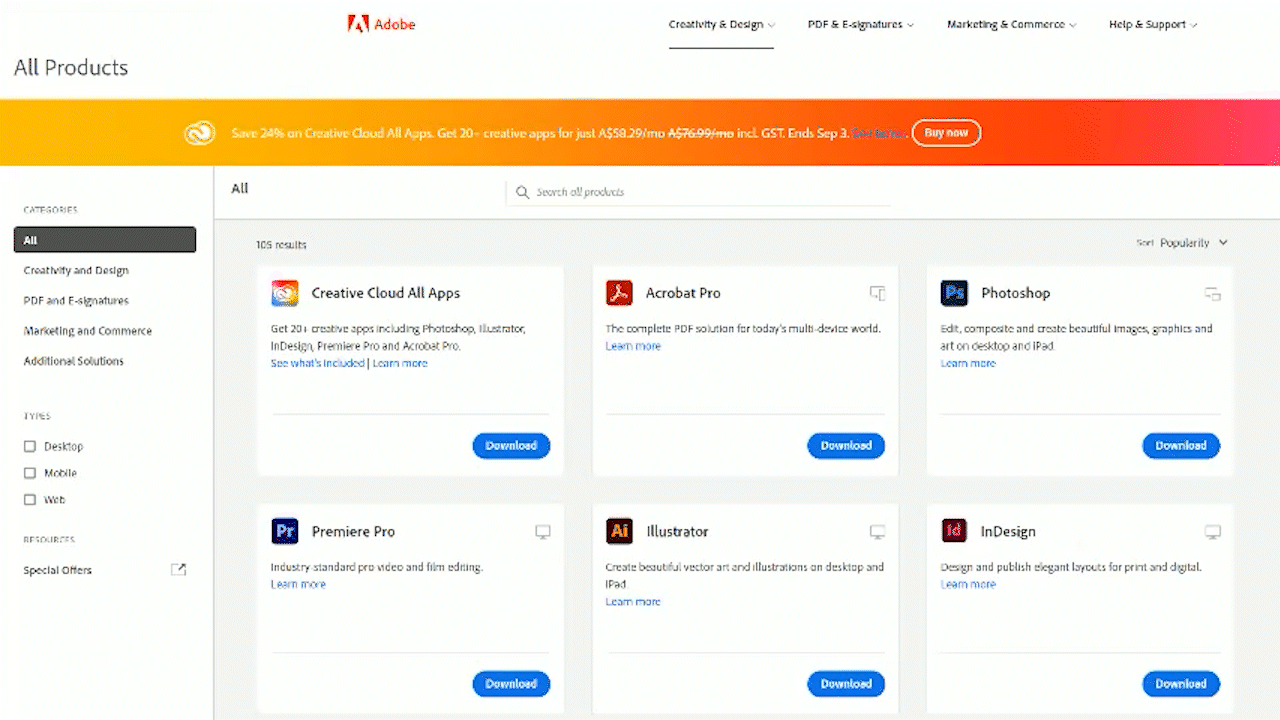The image size is (1280, 720).
Task: Open the Help & Support menu
Action: coord(1153,25)
